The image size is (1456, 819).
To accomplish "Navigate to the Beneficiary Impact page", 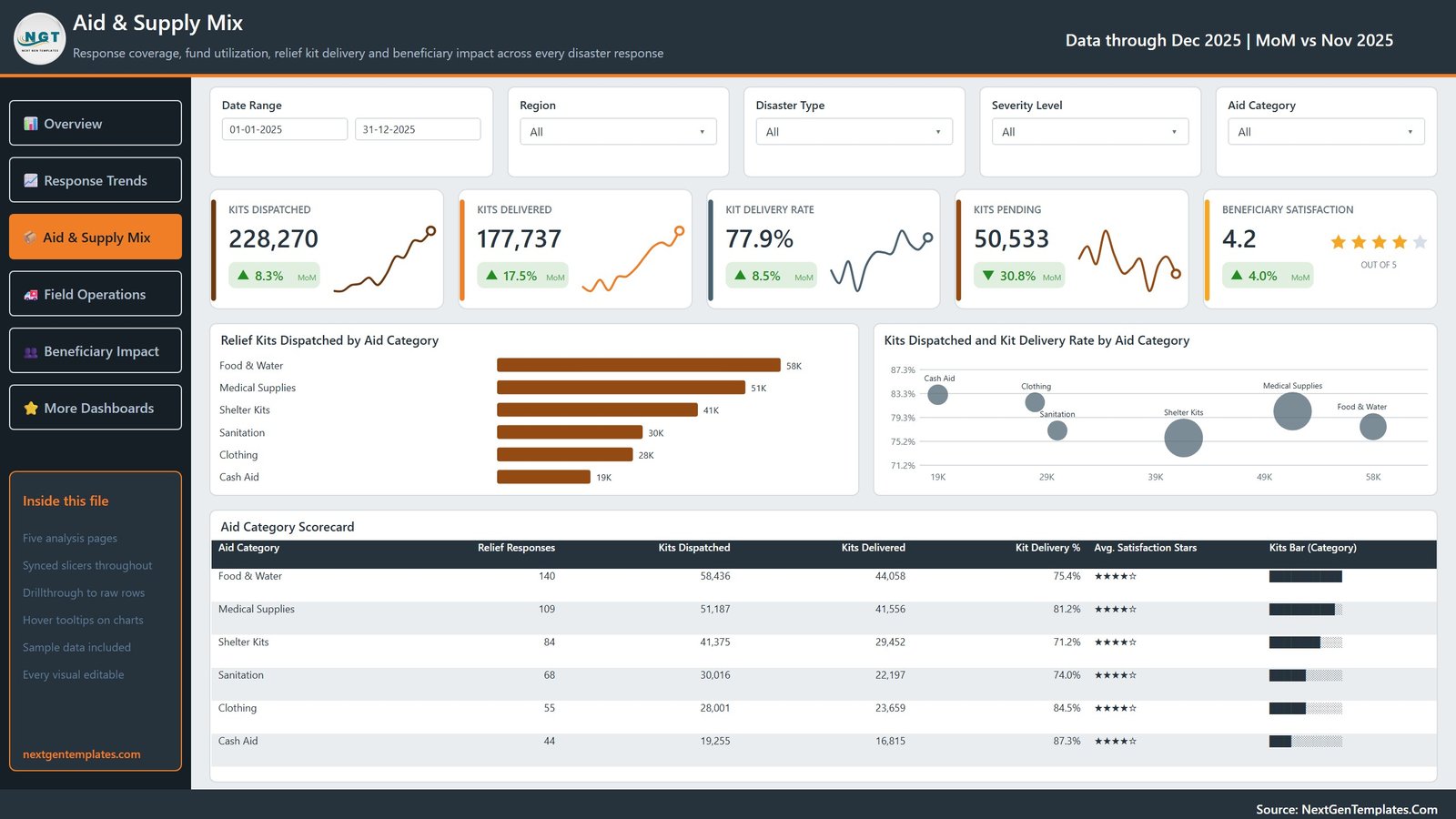I will [x=96, y=350].
